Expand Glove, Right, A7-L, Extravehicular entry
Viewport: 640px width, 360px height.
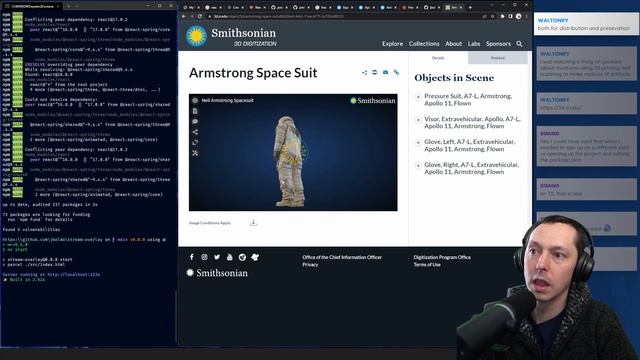[x=418, y=165]
